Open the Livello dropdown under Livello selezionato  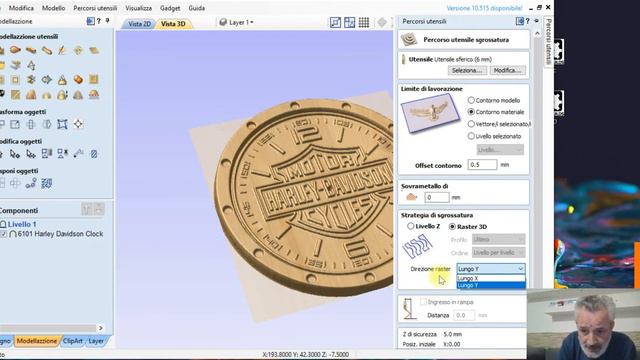(x=500, y=150)
